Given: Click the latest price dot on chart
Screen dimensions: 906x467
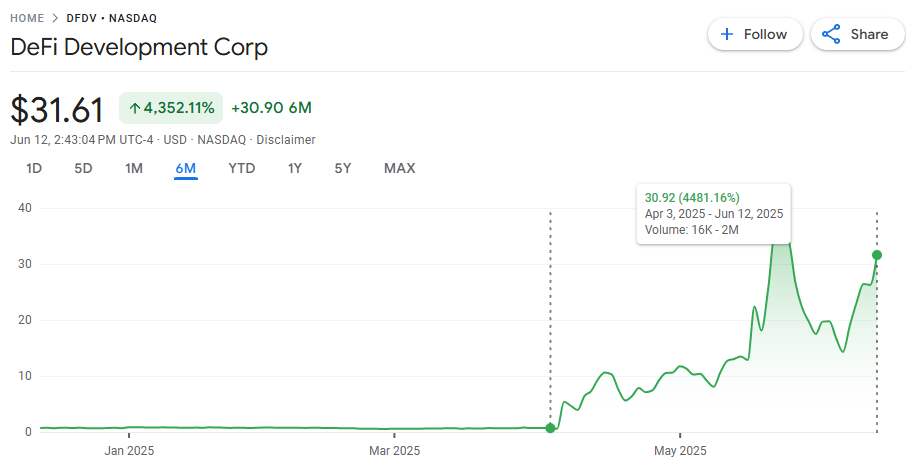Looking at the screenshot, I should [x=877, y=254].
